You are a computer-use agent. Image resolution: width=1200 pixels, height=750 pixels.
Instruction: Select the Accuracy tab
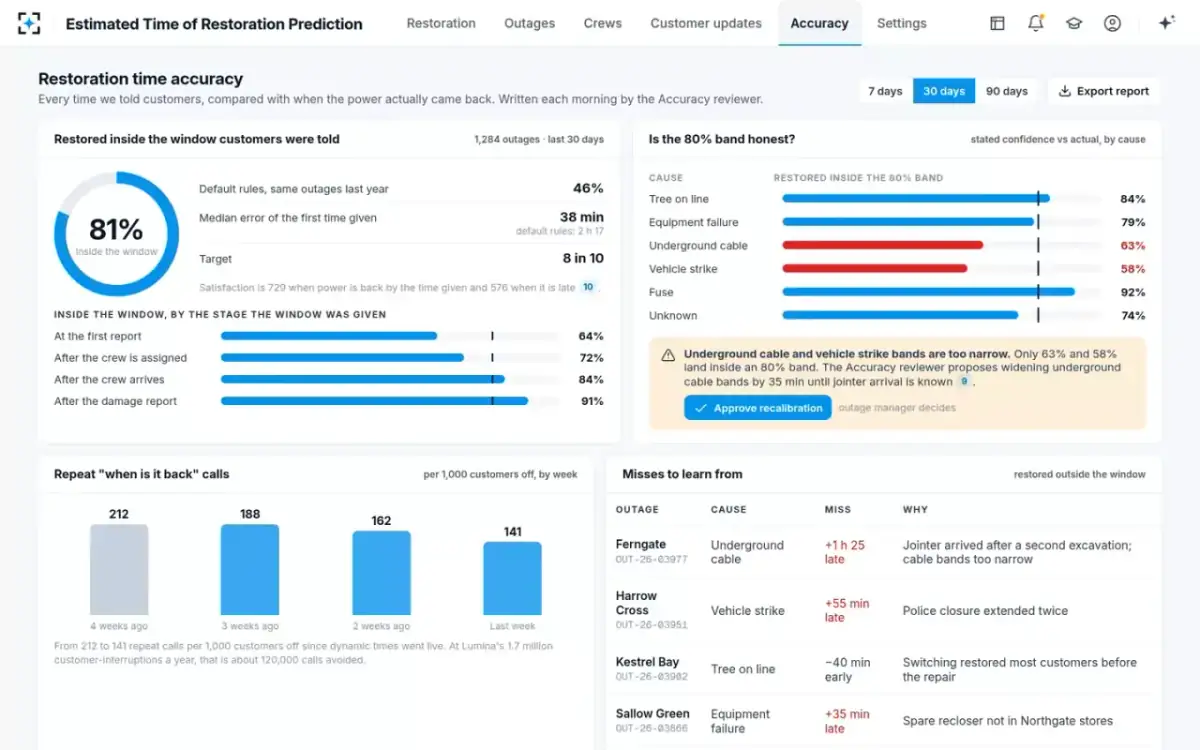[820, 23]
